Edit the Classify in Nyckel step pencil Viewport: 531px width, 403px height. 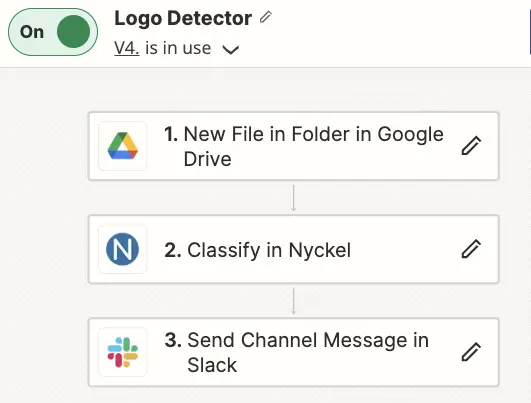point(471,249)
